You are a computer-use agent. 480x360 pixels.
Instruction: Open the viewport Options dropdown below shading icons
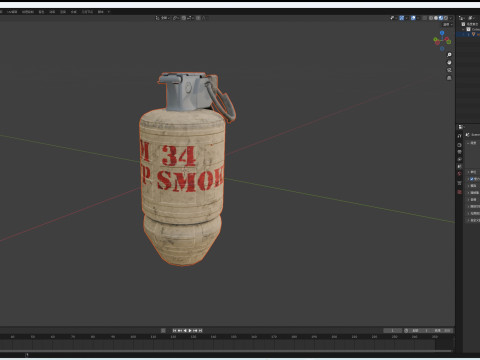[x=447, y=24]
